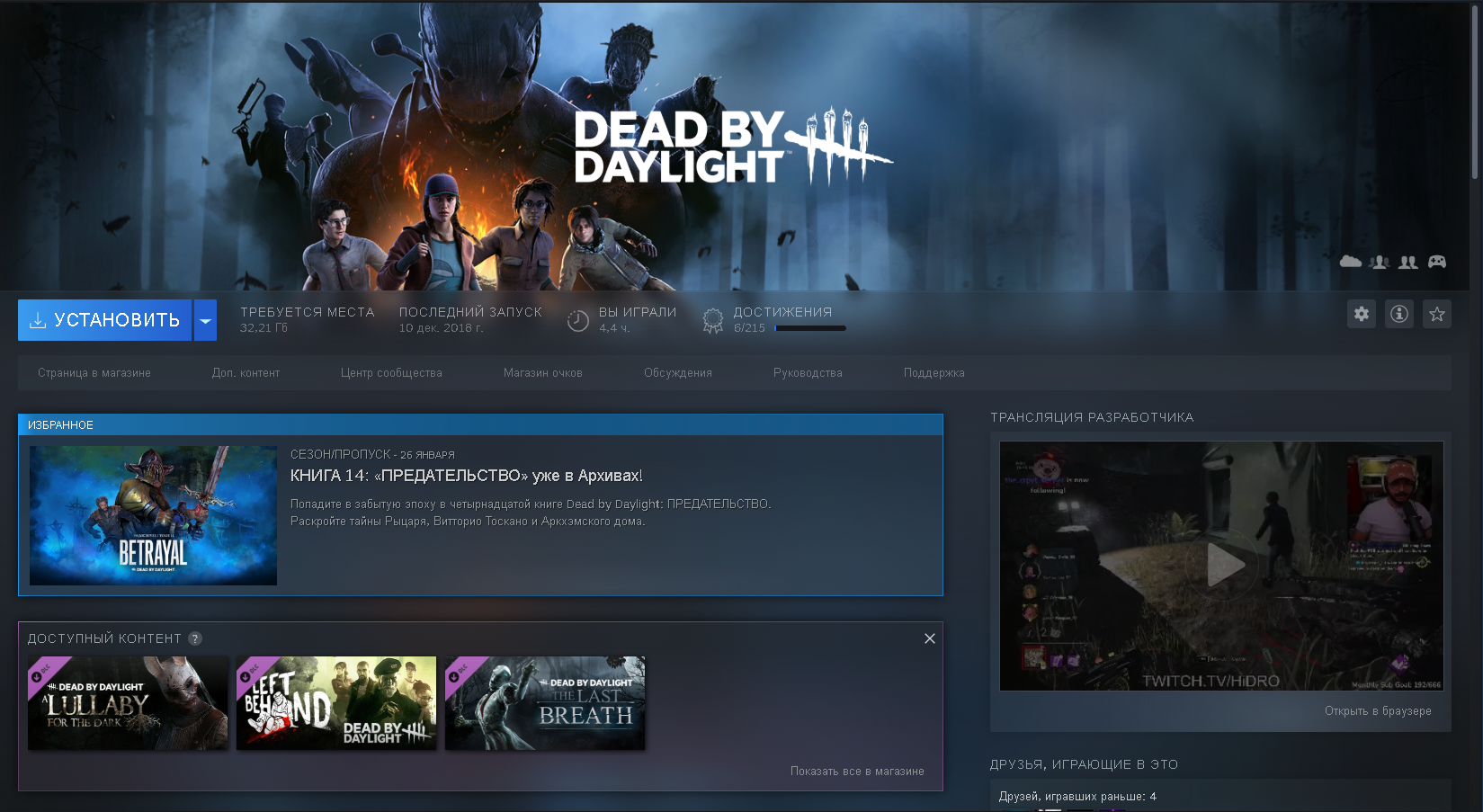Click the Друзья, играющие в это heading
This screenshot has height=812, width=1483.
click(x=1084, y=764)
